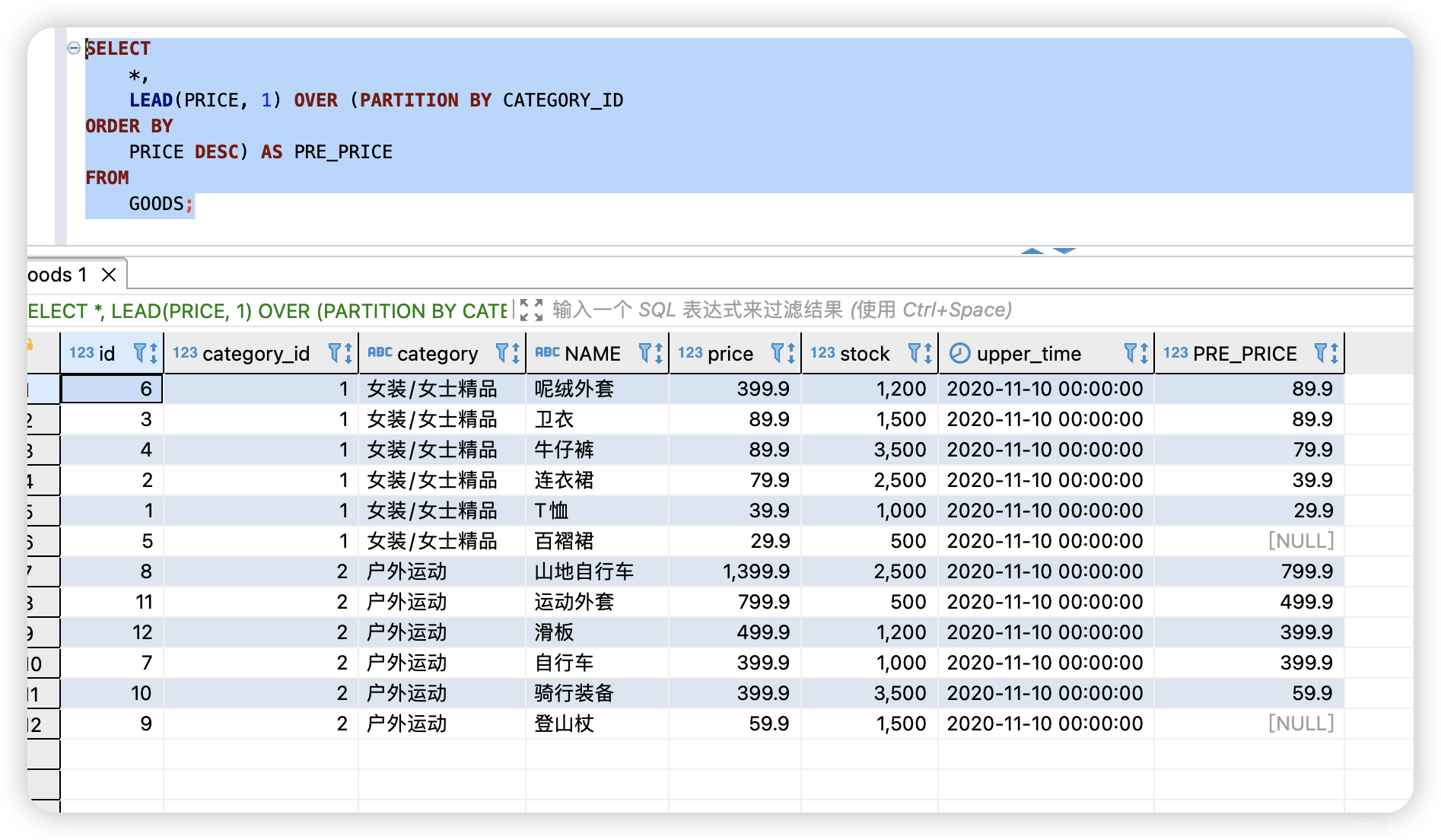Click NULL PRE_PRICE cell in 登山杖 row
The width and height of the screenshot is (1441, 840).
point(1249,724)
